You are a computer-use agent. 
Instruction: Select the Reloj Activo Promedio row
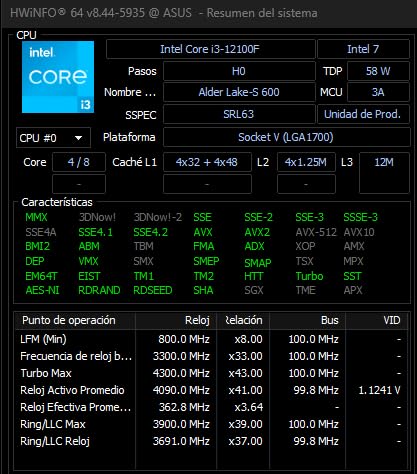coord(212,390)
